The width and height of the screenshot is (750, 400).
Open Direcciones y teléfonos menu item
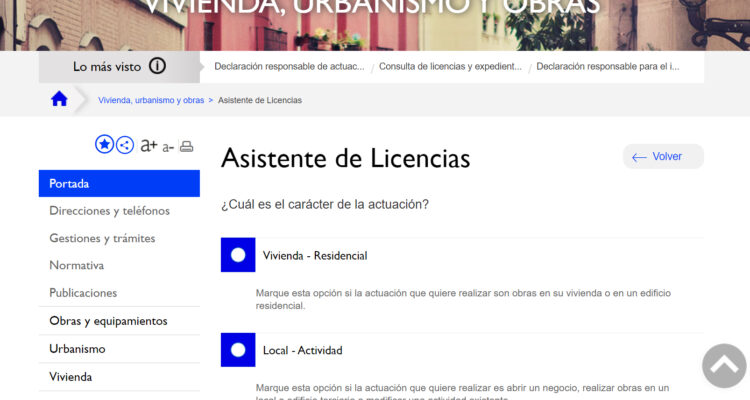point(110,211)
